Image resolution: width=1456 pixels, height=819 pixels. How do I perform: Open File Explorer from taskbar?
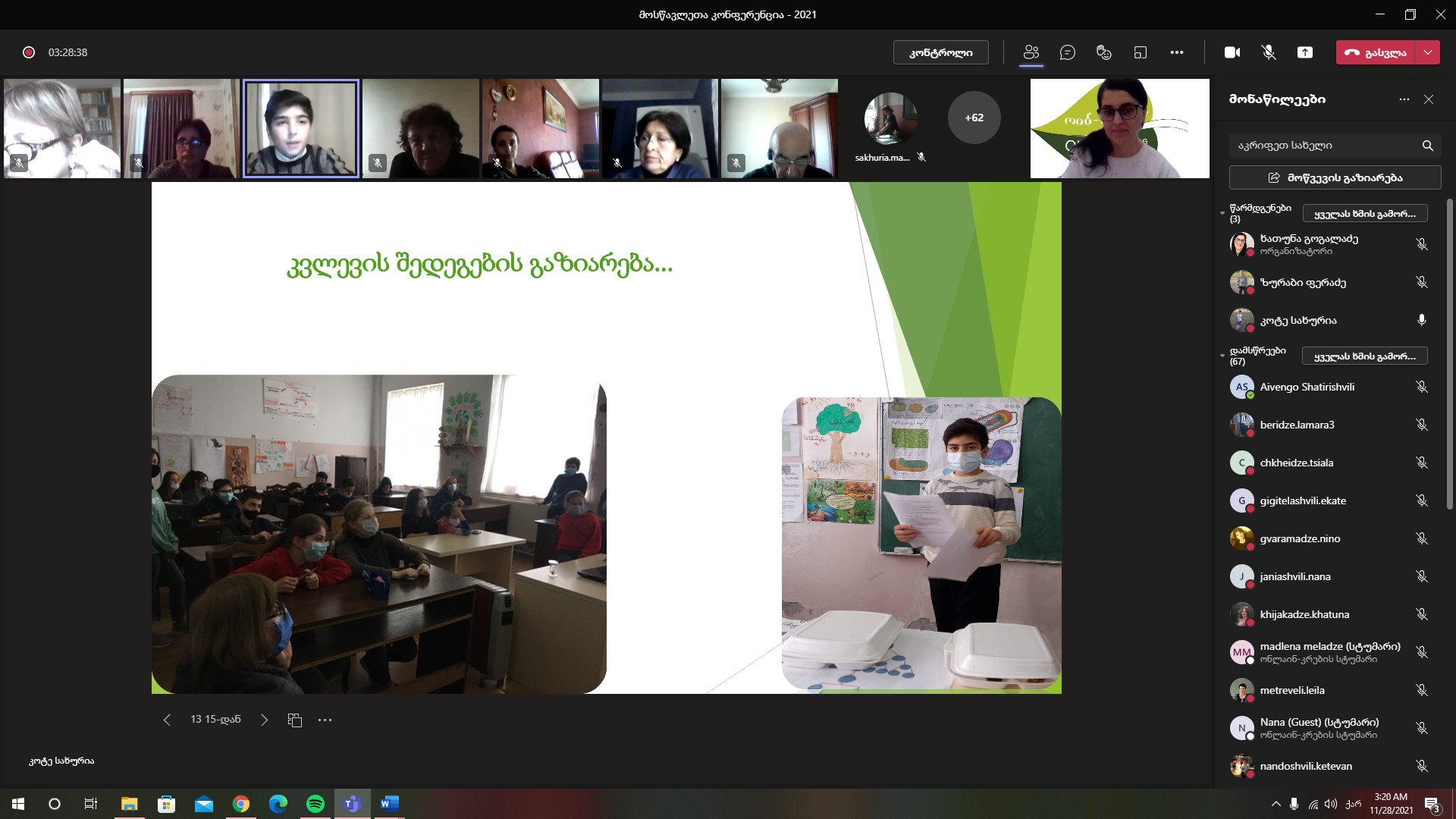tap(130, 804)
